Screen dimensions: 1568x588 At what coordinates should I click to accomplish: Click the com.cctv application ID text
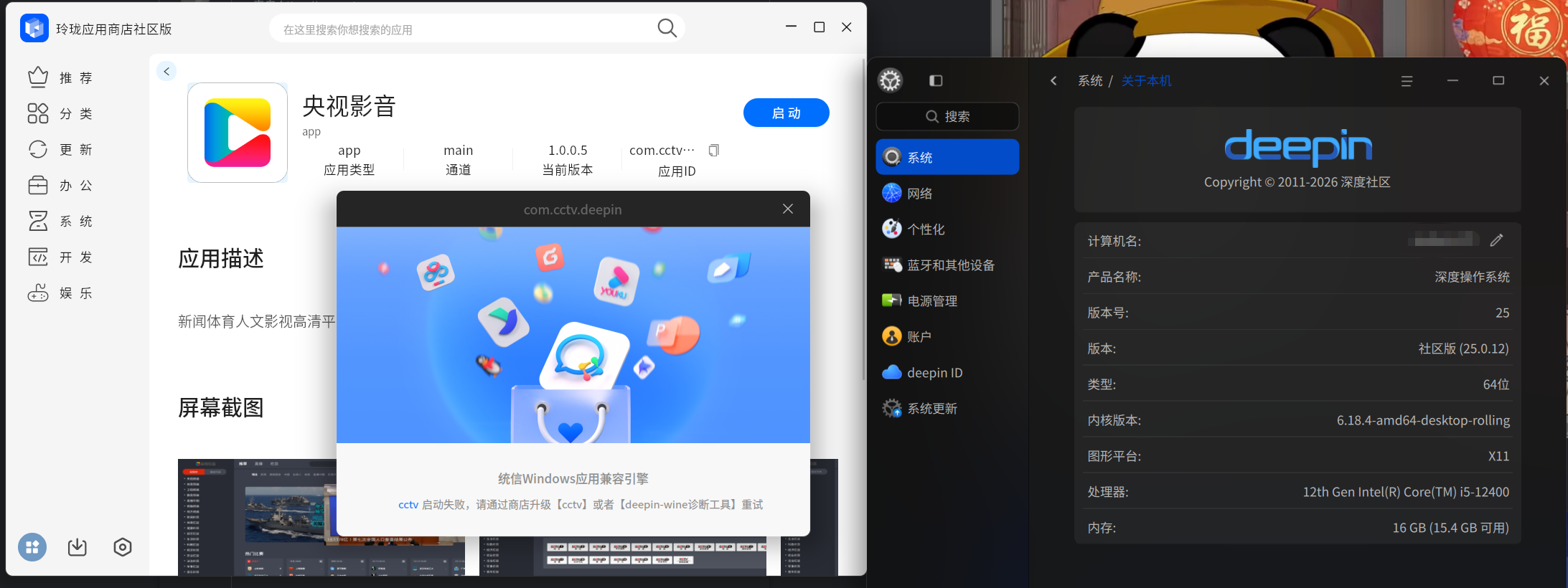(662, 150)
